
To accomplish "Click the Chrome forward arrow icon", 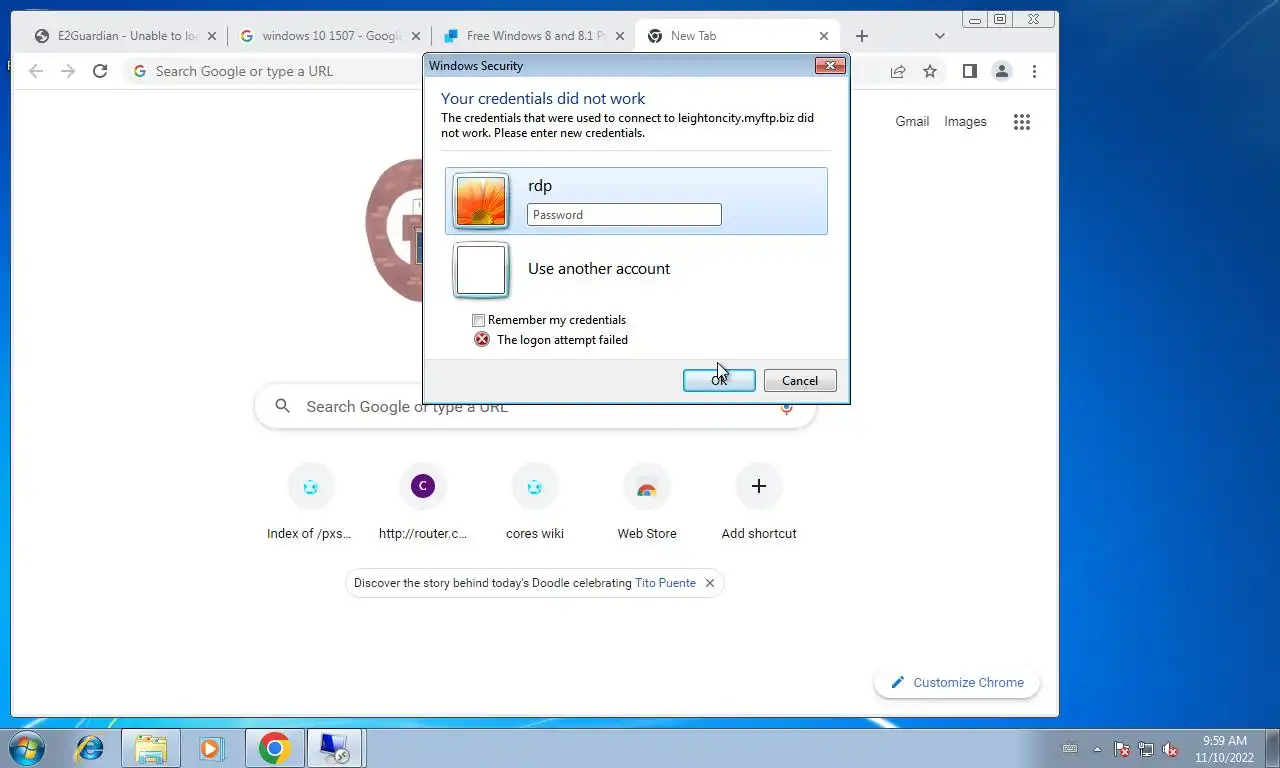I will click(x=68, y=71).
